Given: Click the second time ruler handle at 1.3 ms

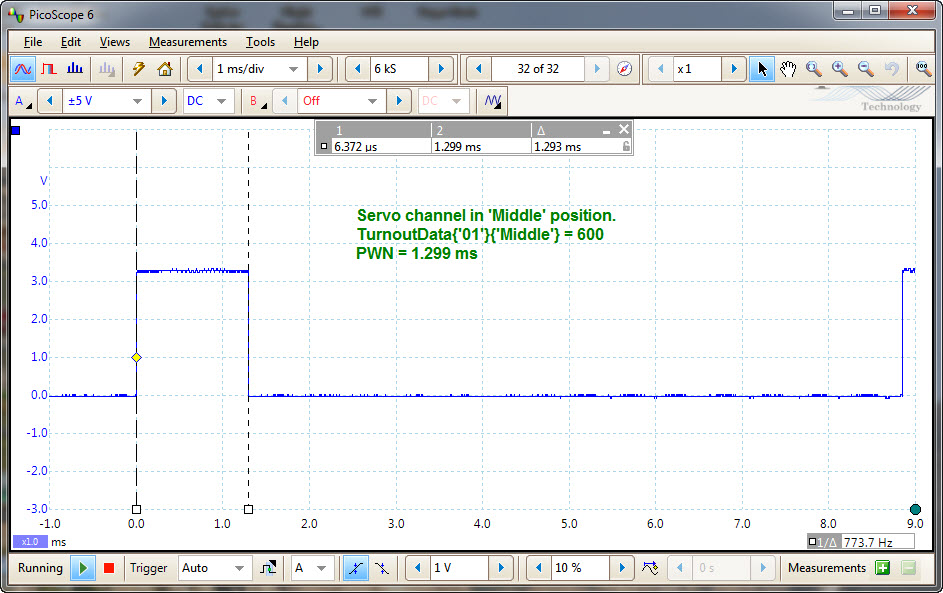Looking at the screenshot, I should tap(248, 509).
